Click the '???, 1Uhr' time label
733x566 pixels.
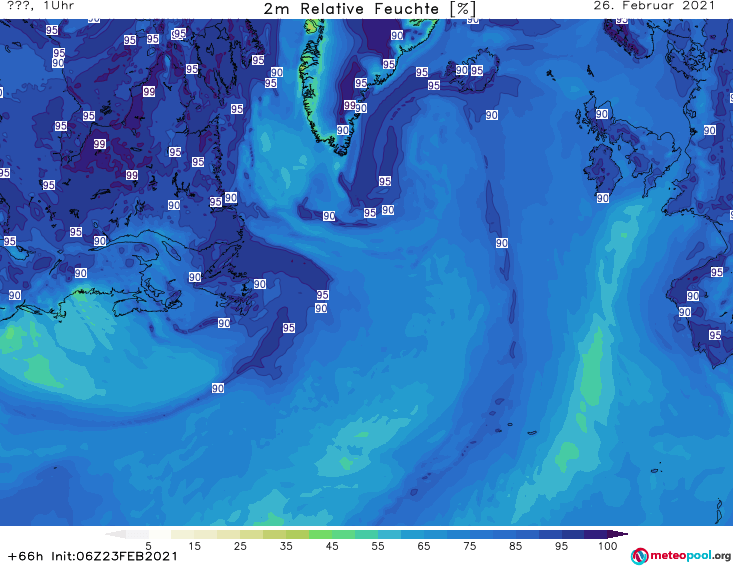click(41, 6)
